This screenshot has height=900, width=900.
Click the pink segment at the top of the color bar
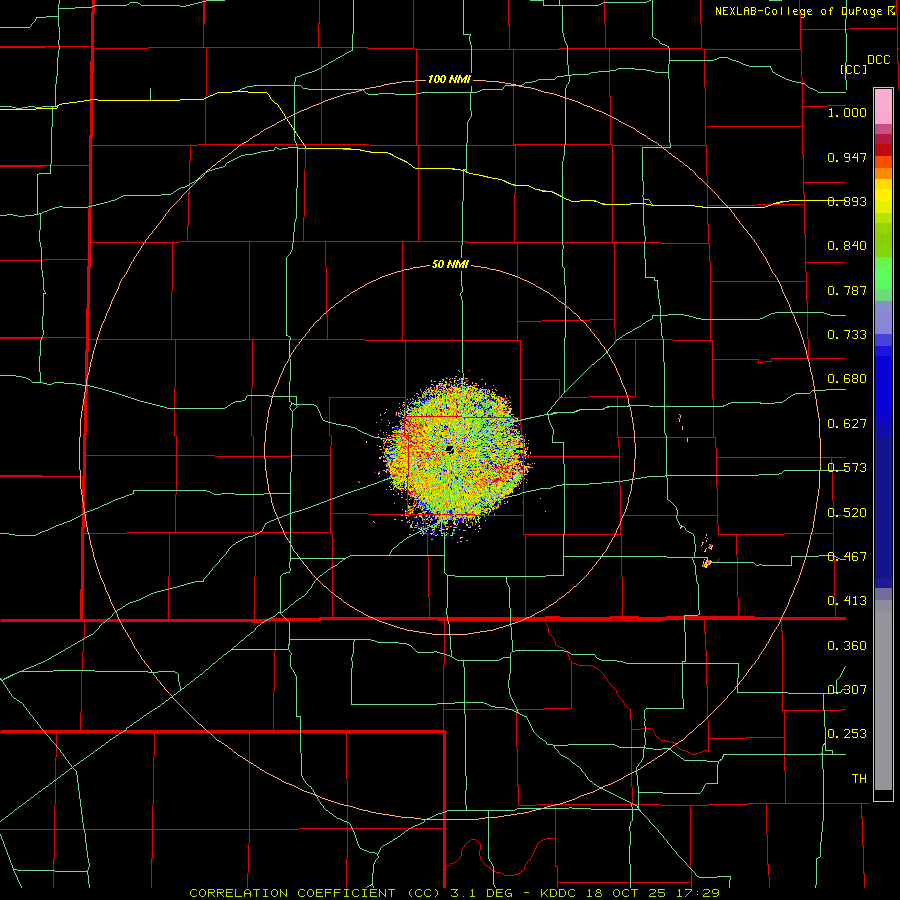tap(883, 106)
